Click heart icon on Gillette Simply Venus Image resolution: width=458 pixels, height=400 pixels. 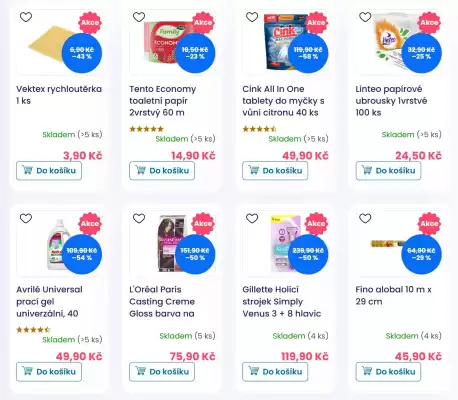pyautogui.click(x=252, y=218)
